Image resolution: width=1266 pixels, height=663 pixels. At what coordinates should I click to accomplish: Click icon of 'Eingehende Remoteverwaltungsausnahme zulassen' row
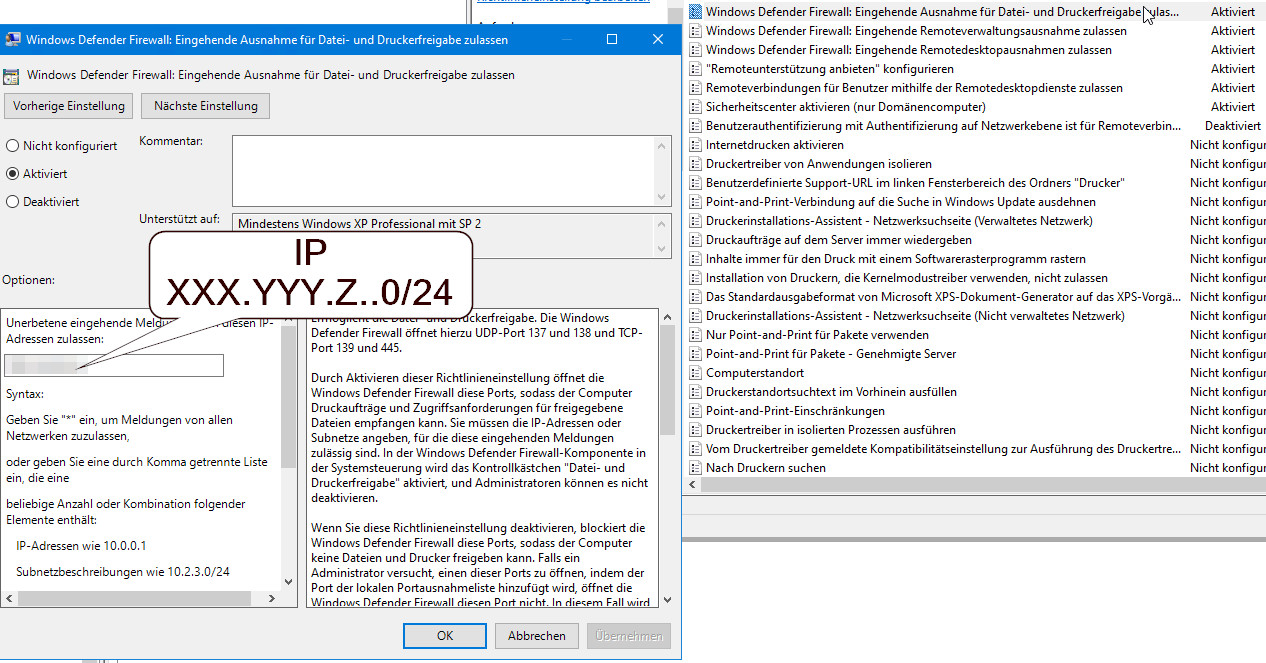(696, 31)
